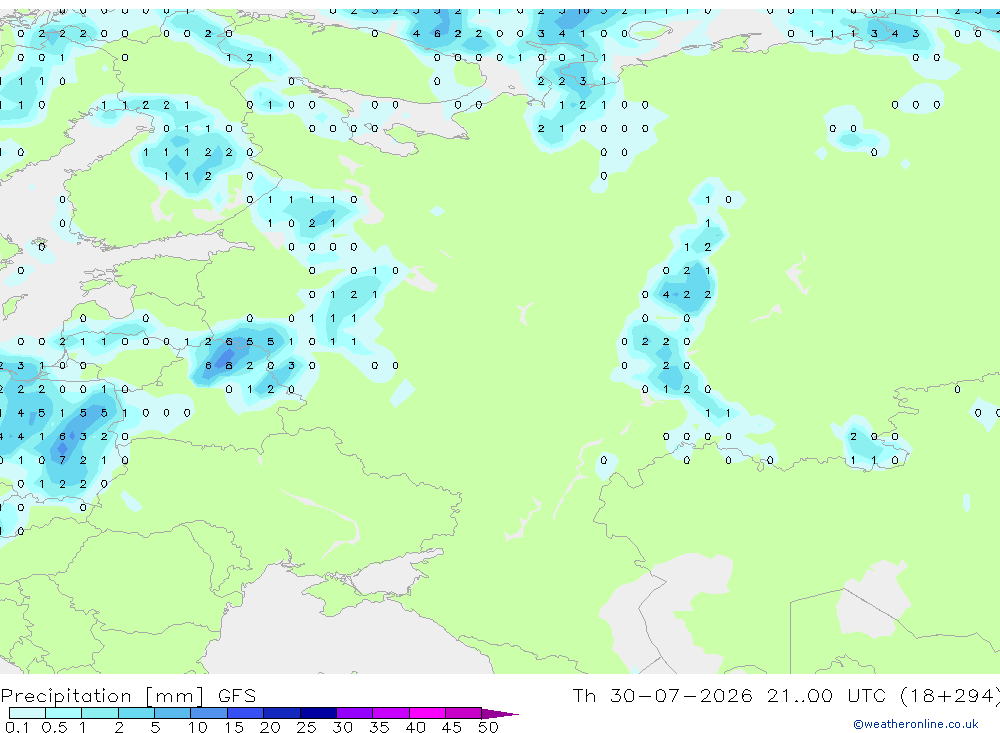Click the 0.5–1 mm legend color box
This screenshot has width=1000, height=733.
pyautogui.click(x=64, y=713)
